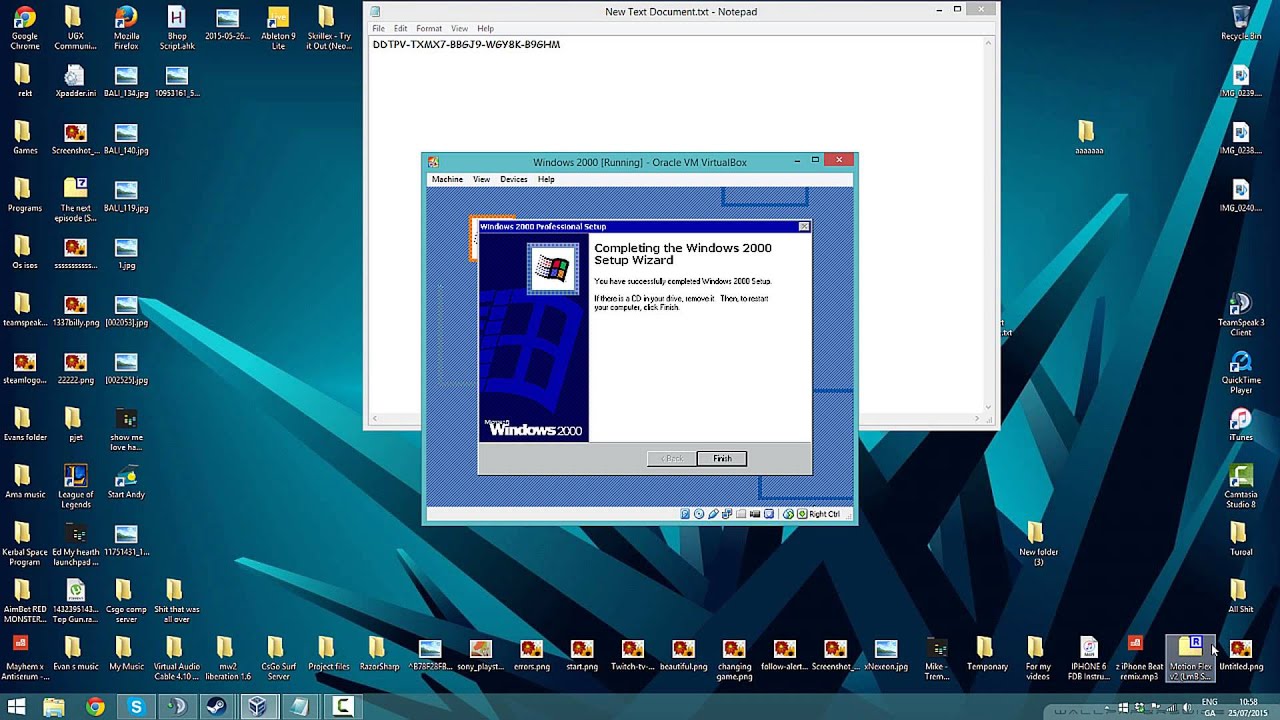Switch to Notepad via taskbar icon
Viewport: 1280px width, 720px height.
coord(298,707)
